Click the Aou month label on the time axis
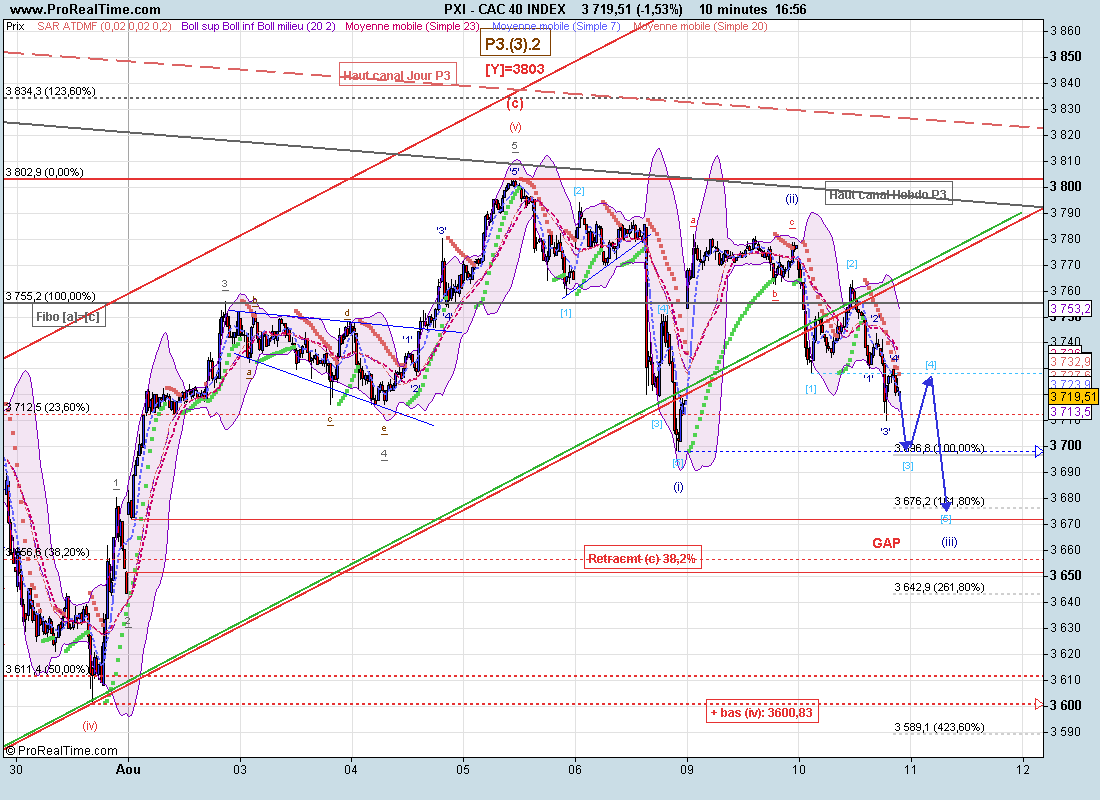Screen dimensions: 1100x800 [128, 769]
